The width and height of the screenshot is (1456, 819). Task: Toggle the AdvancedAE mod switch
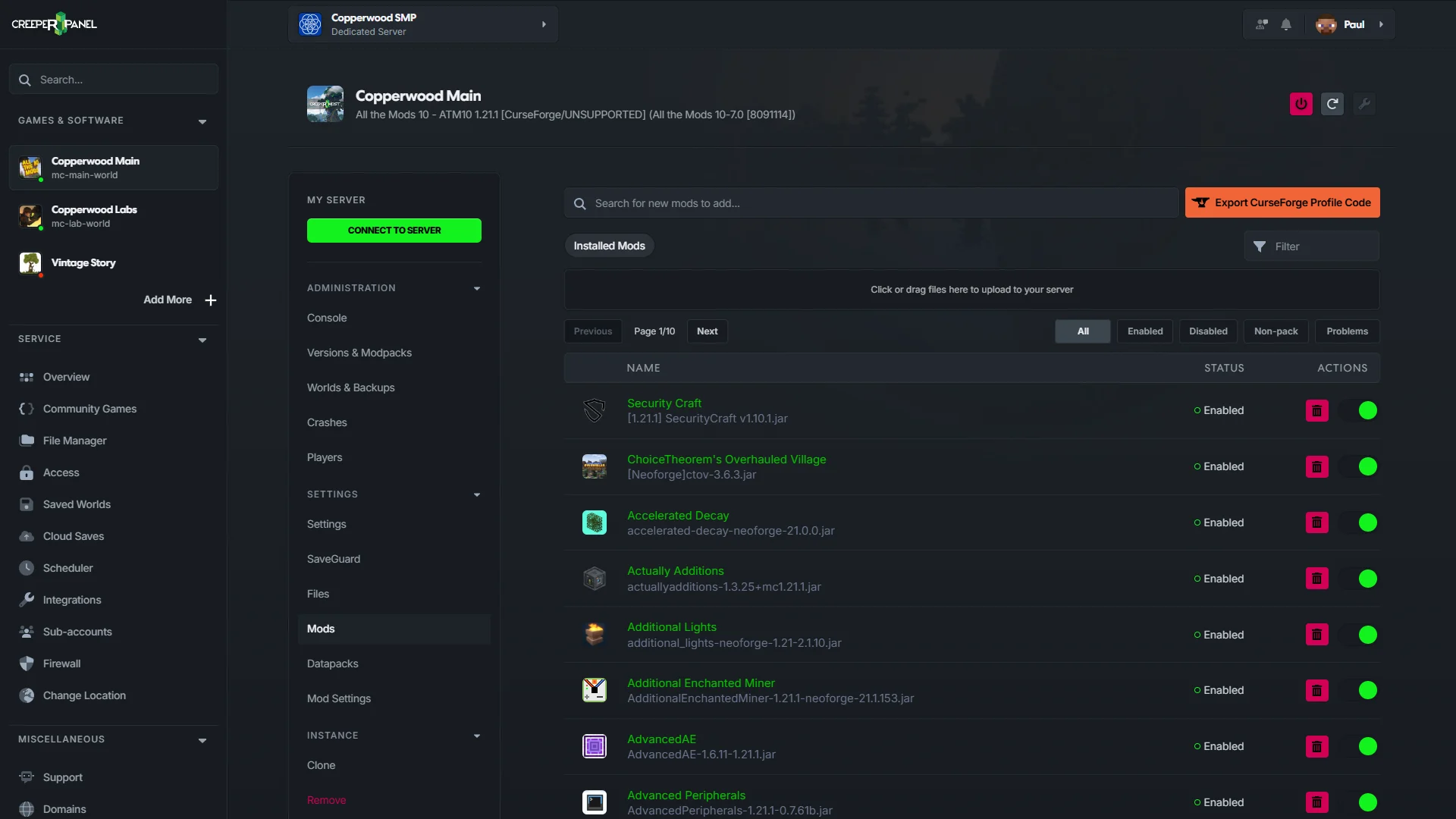[1360, 746]
